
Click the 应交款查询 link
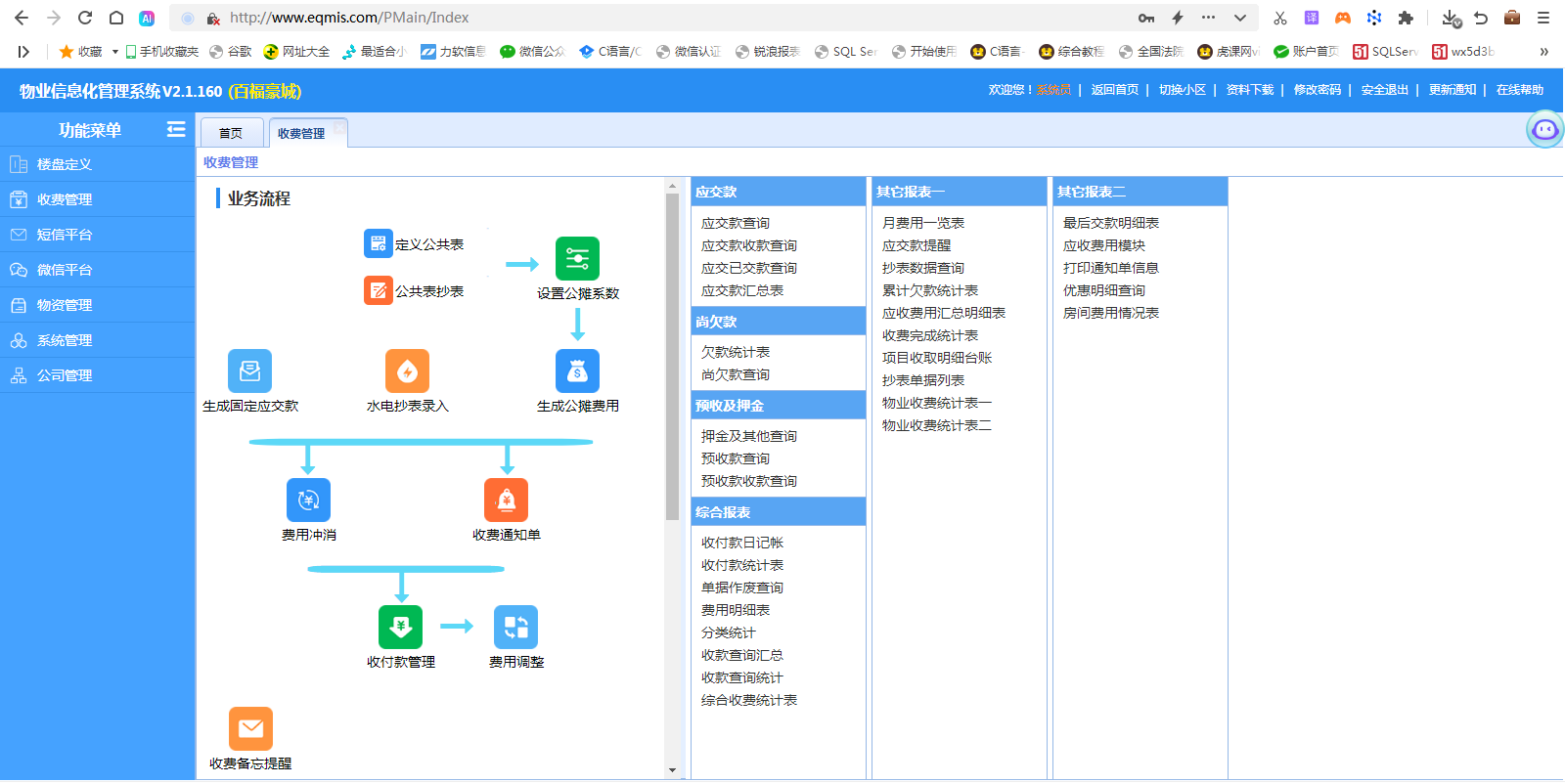pos(735,223)
